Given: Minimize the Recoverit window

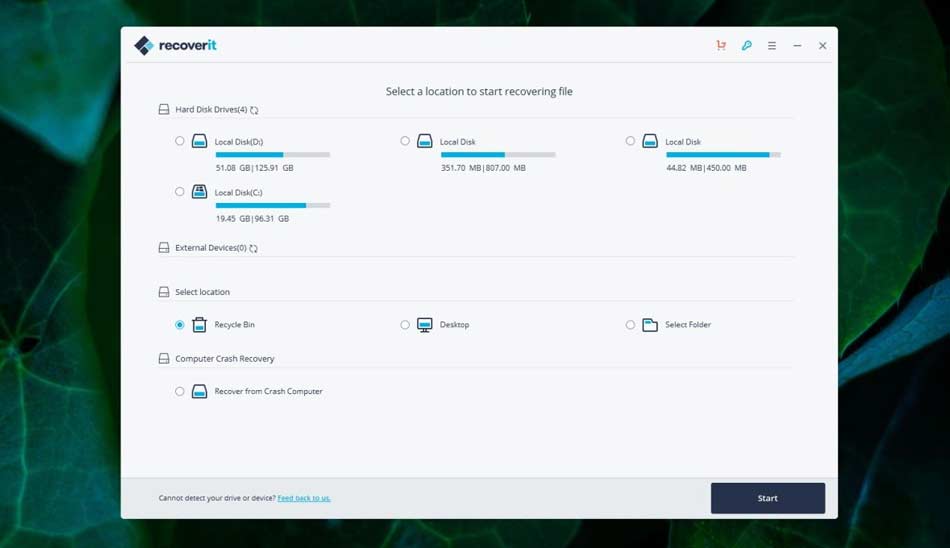Looking at the screenshot, I should point(797,45).
